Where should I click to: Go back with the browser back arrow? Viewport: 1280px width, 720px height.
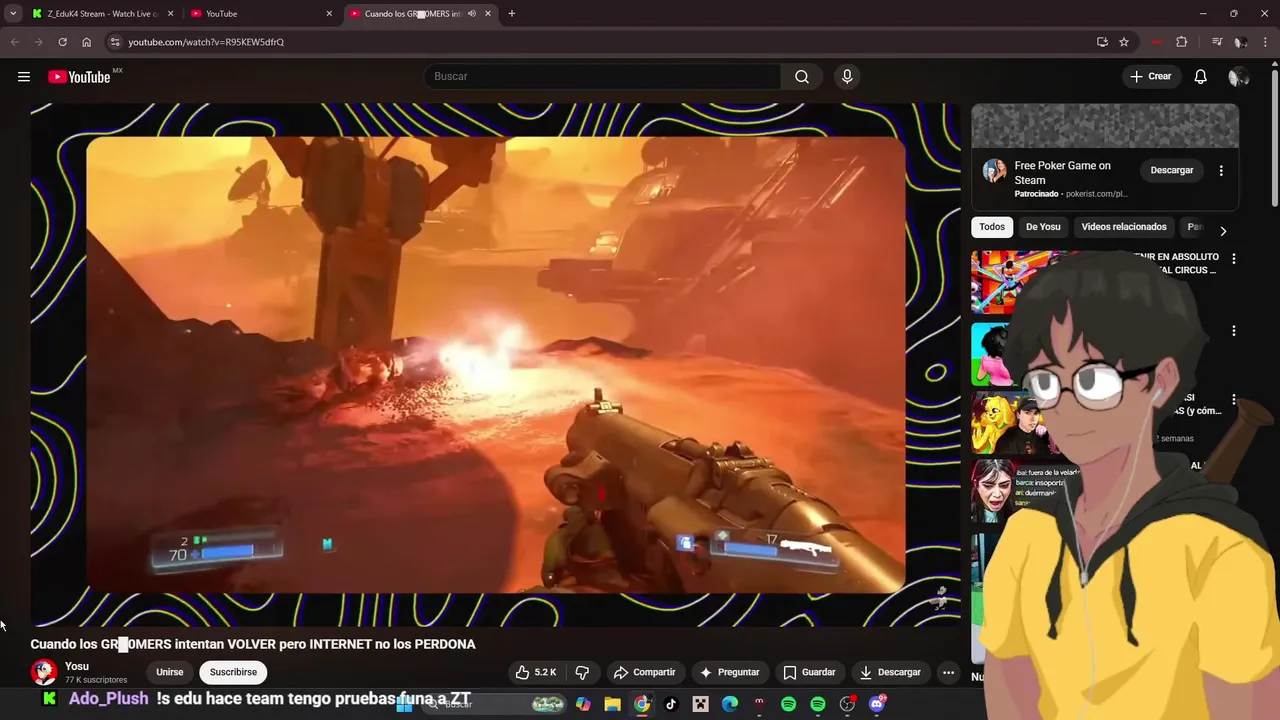coord(14,42)
